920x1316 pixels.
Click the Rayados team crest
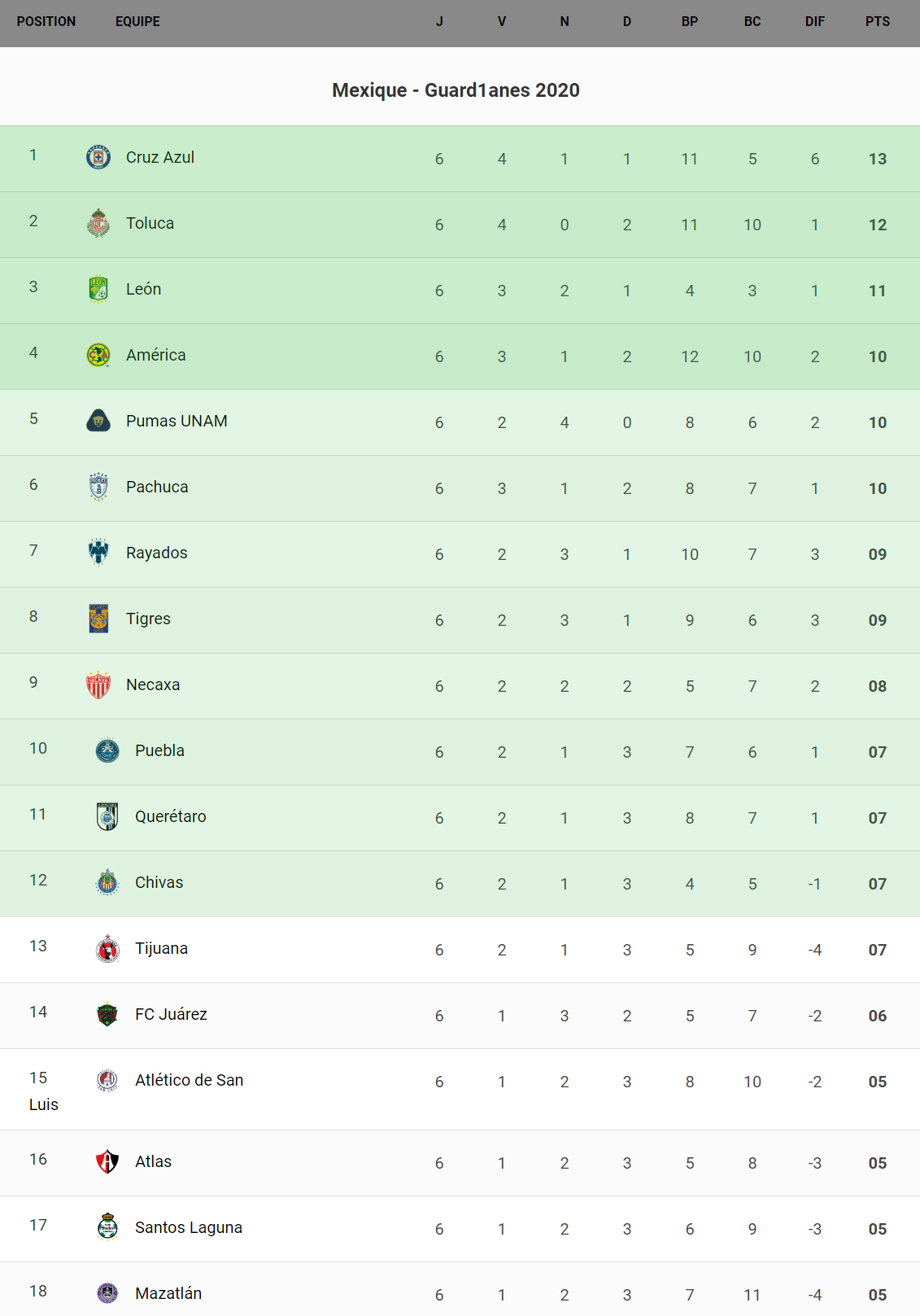(98, 553)
